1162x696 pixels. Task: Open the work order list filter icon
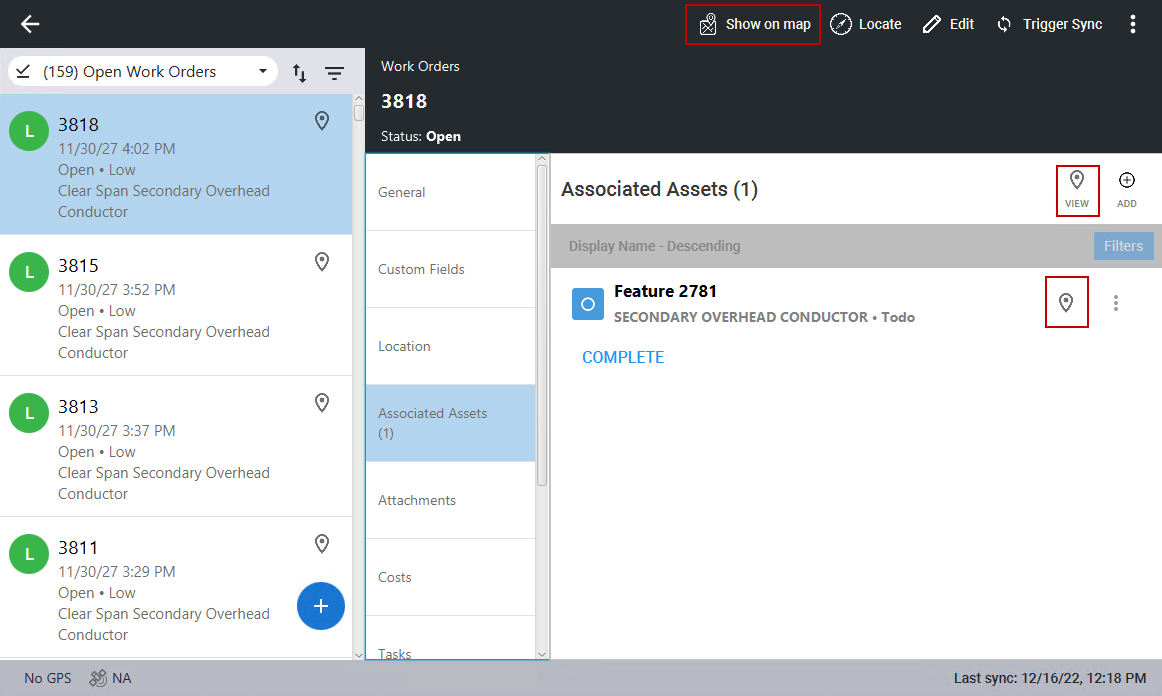334,72
